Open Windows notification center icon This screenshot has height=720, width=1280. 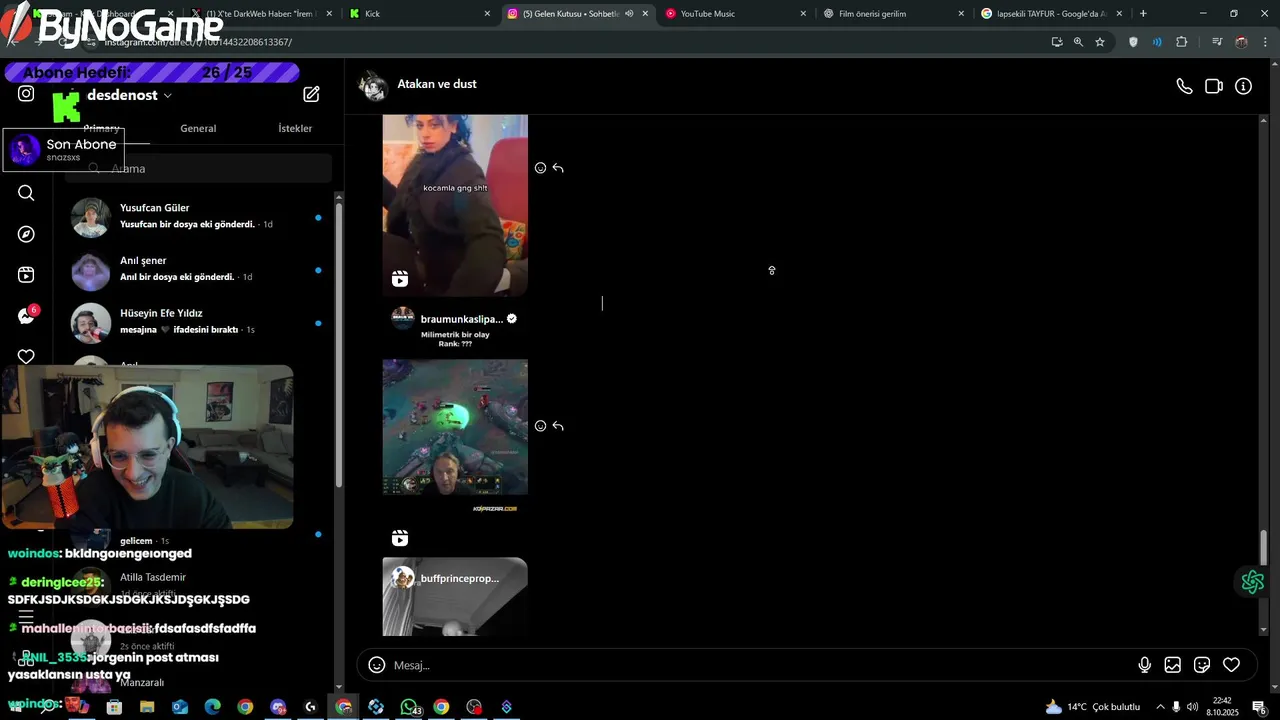[1260, 707]
